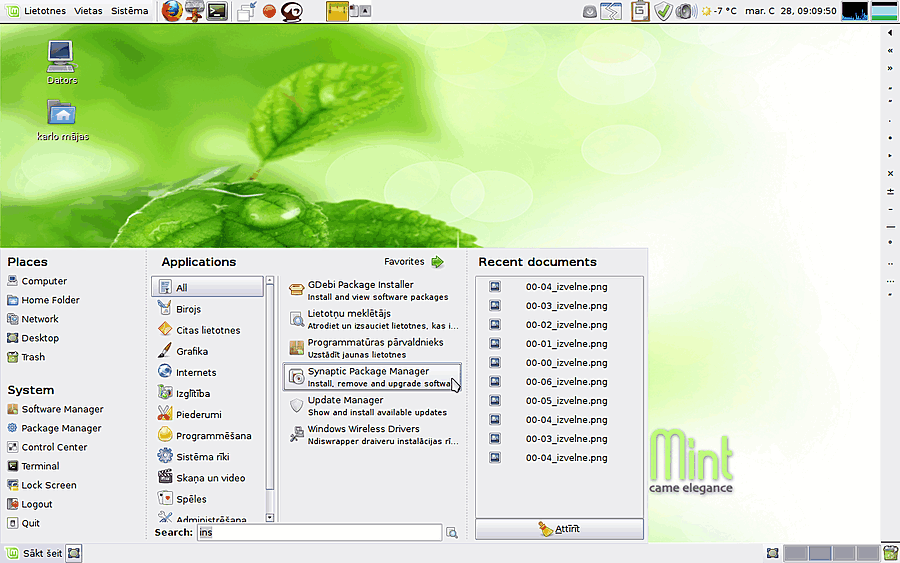The width and height of the screenshot is (900, 563).
Task: Open recent document 00-06_izvelne.png
Action: pos(559,382)
